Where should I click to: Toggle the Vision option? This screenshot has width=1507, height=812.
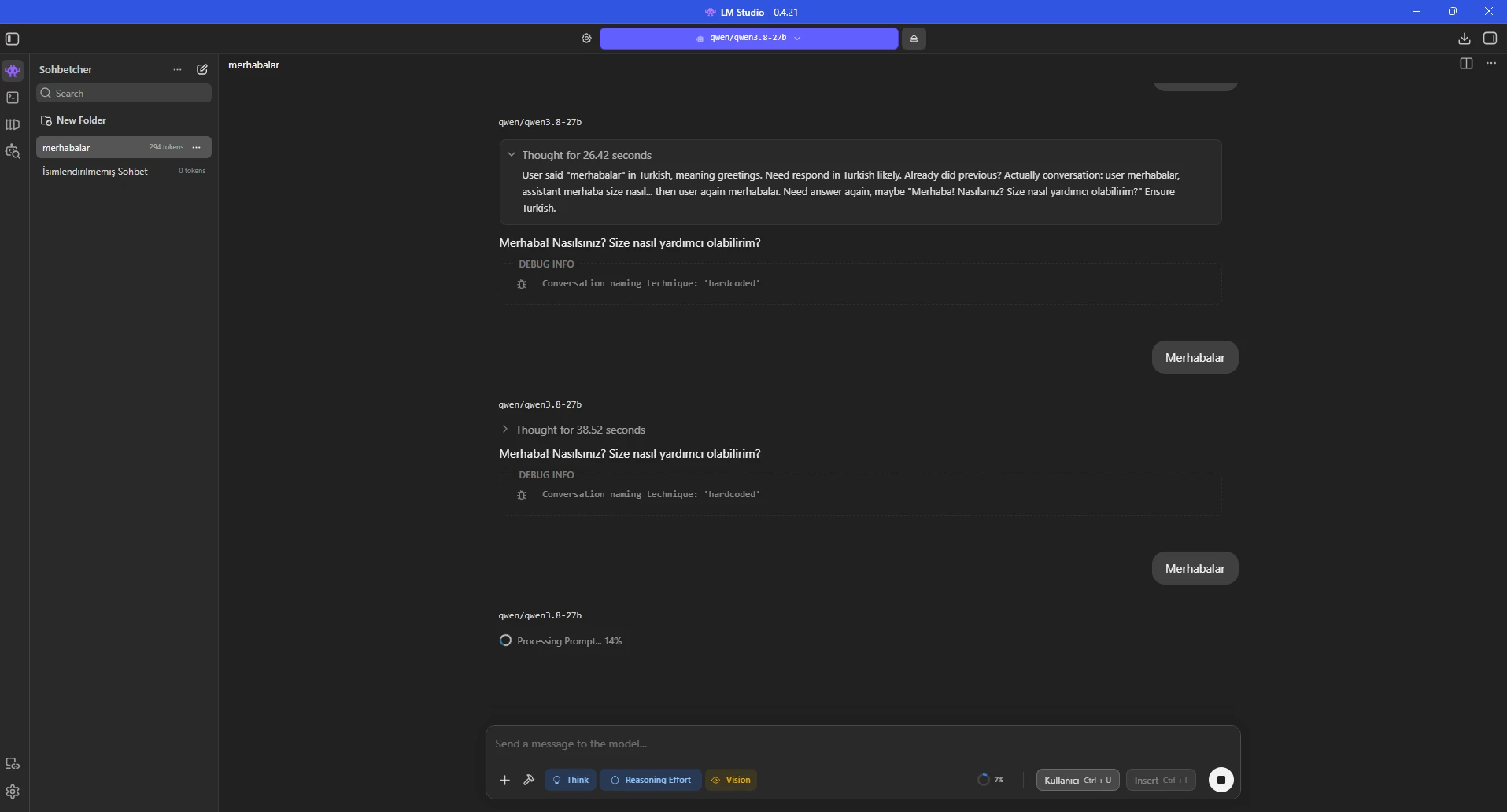(x=731, y=780)
